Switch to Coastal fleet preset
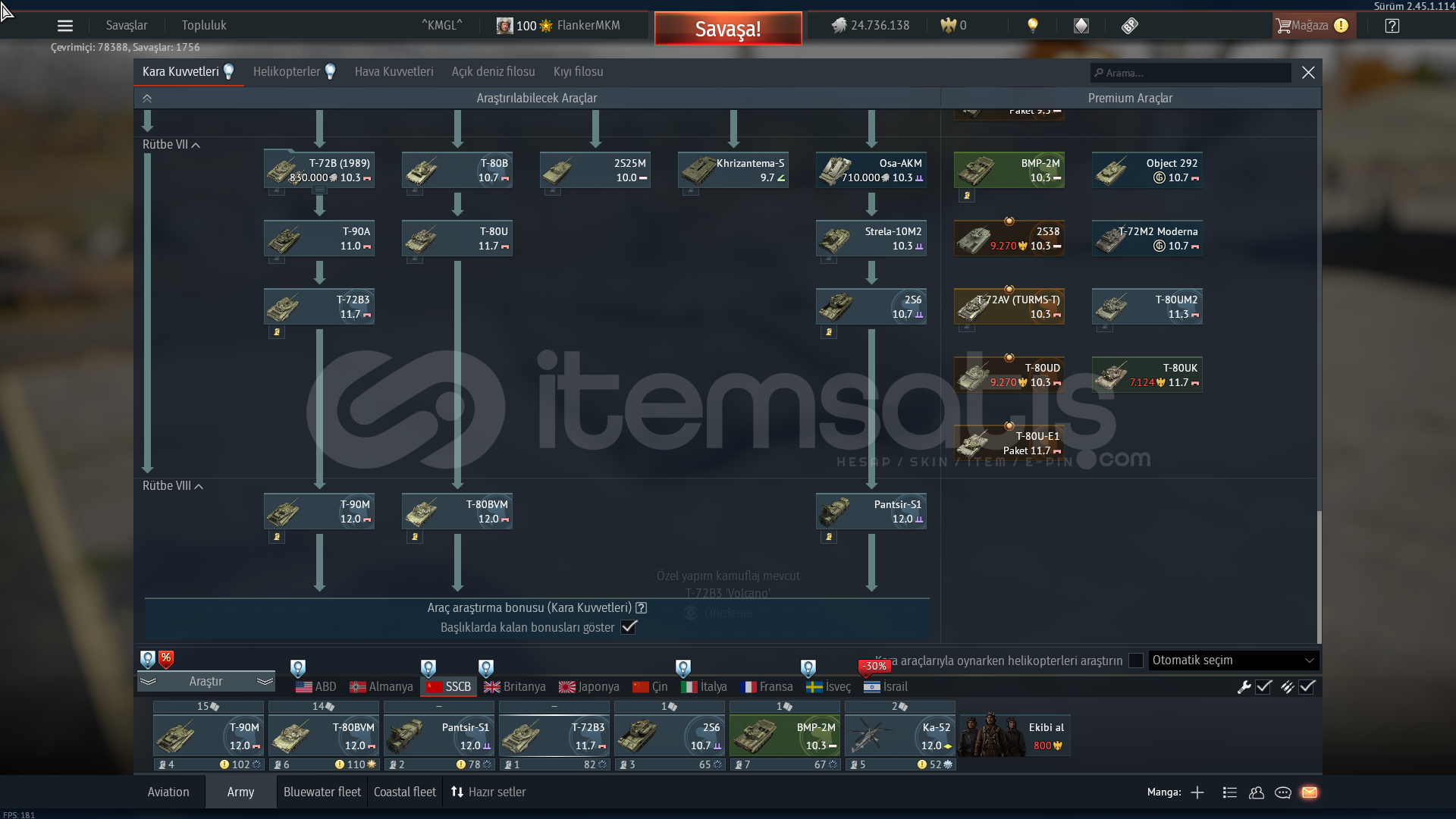The width and height of the screenshot is (1456, 819). coord(405,792)
